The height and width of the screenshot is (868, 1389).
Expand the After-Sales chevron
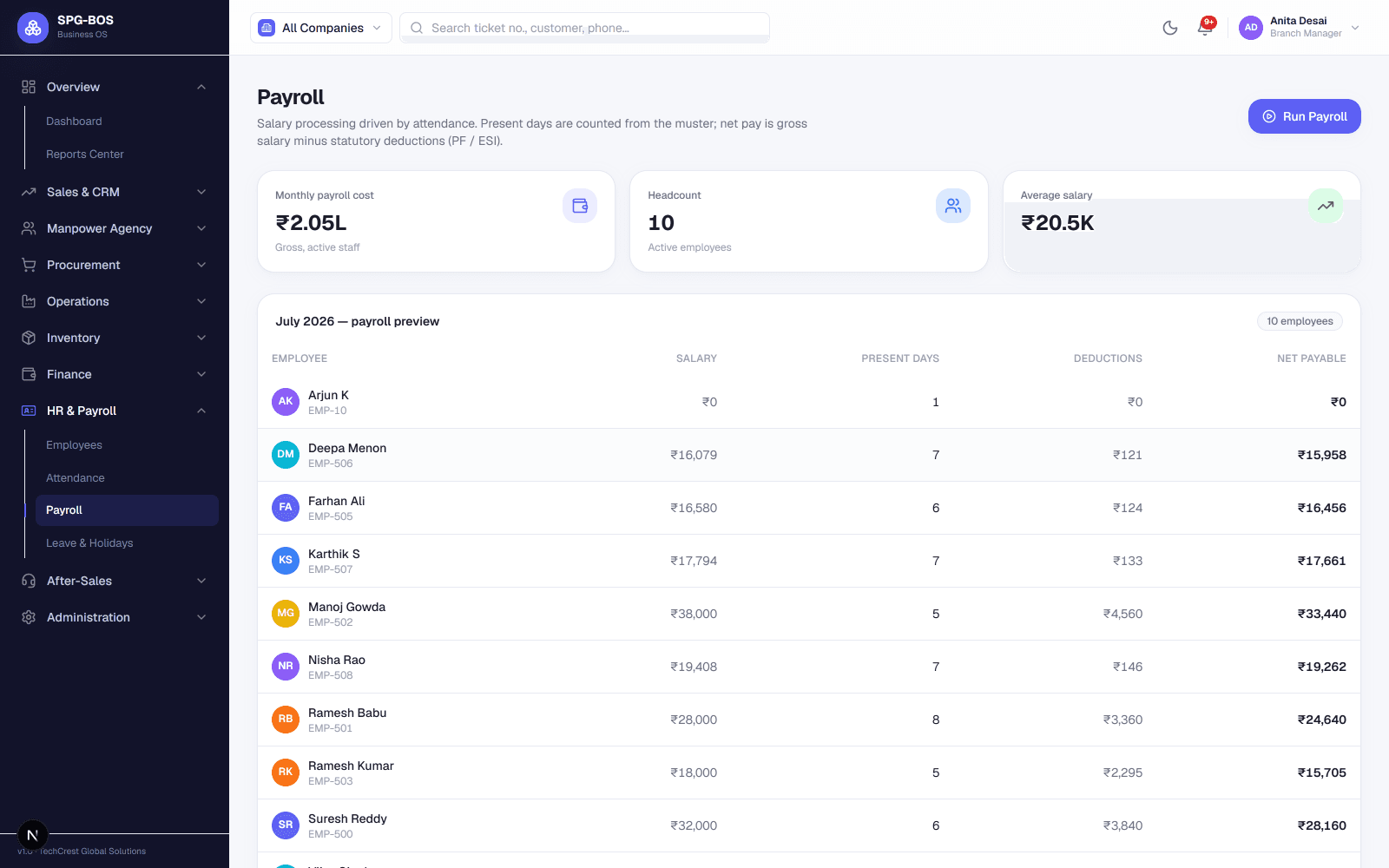[201, 581]
